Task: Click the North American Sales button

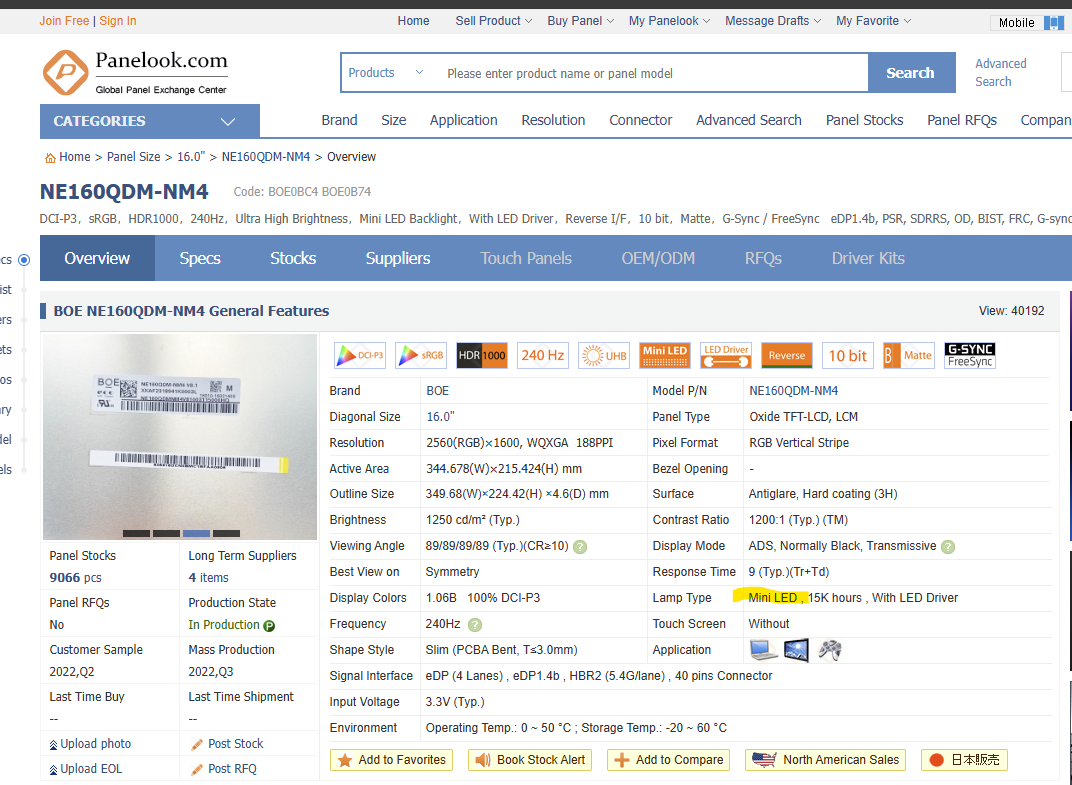Action: click(x=825, y=760)
